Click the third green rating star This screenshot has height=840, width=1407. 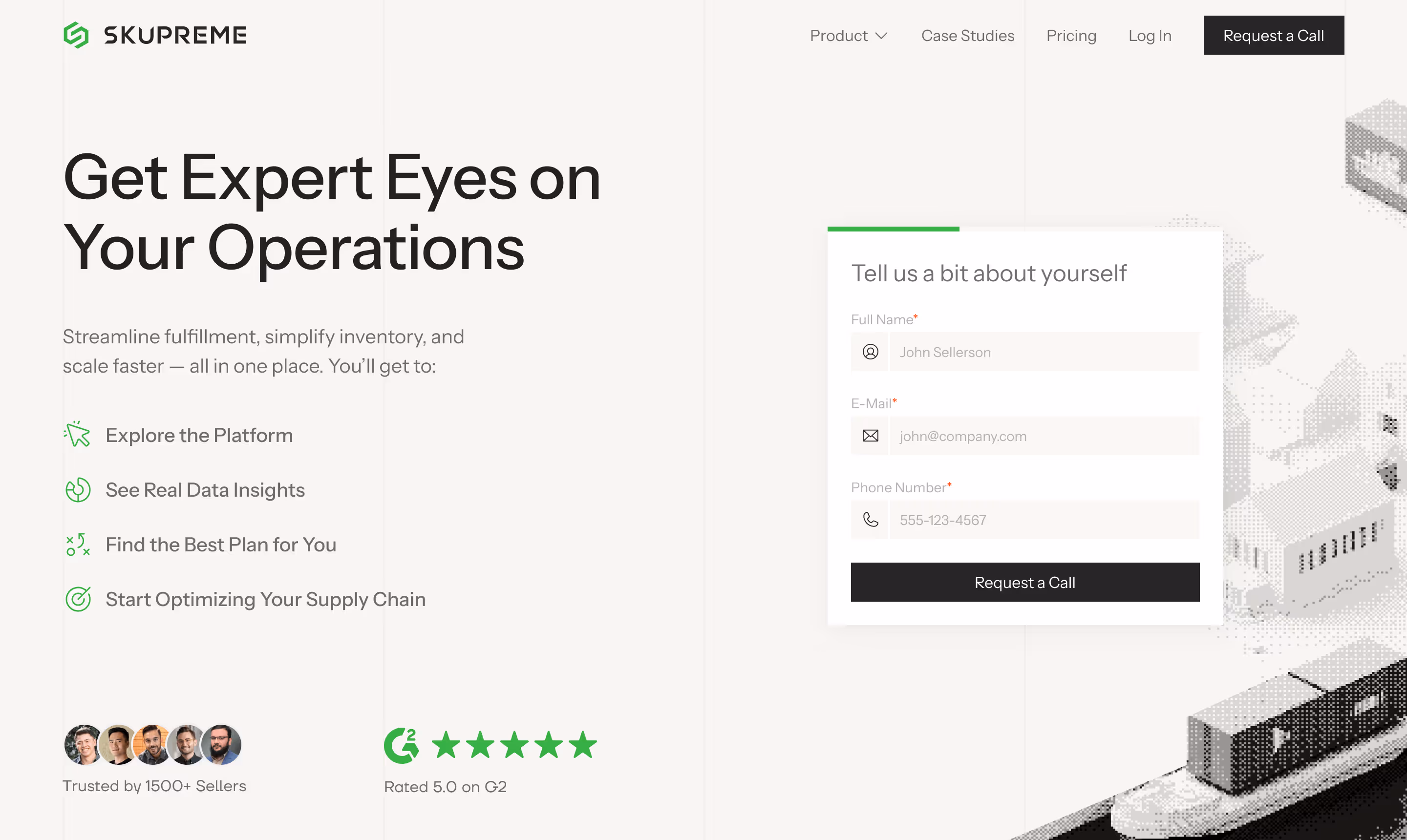(514, 745)
